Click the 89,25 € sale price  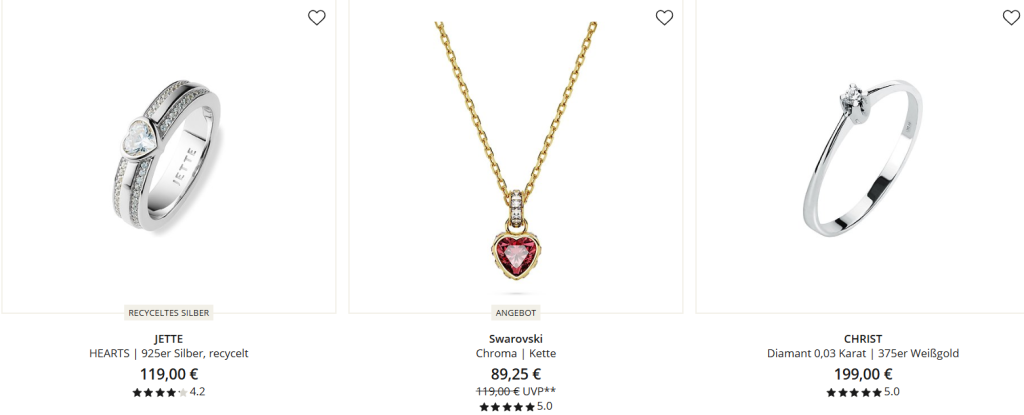tap(516, 374)
